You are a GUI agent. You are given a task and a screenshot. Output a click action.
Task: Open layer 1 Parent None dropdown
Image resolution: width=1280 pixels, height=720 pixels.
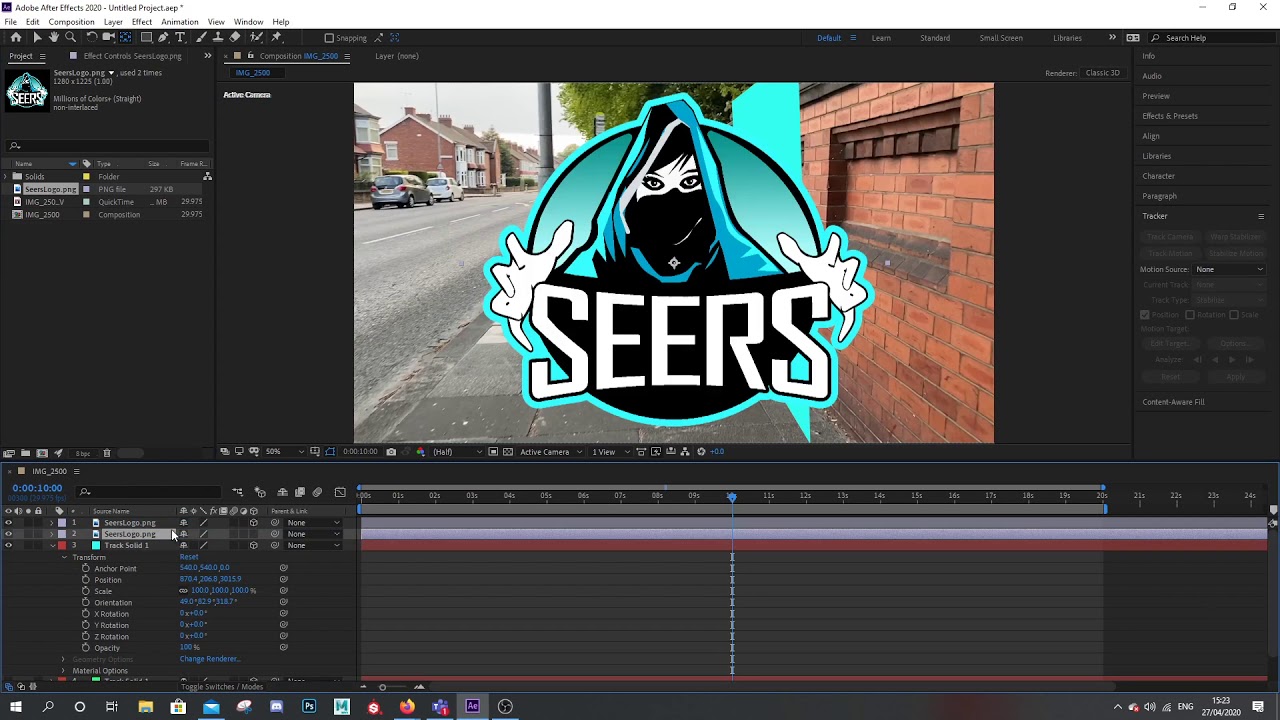pos(314,522)
